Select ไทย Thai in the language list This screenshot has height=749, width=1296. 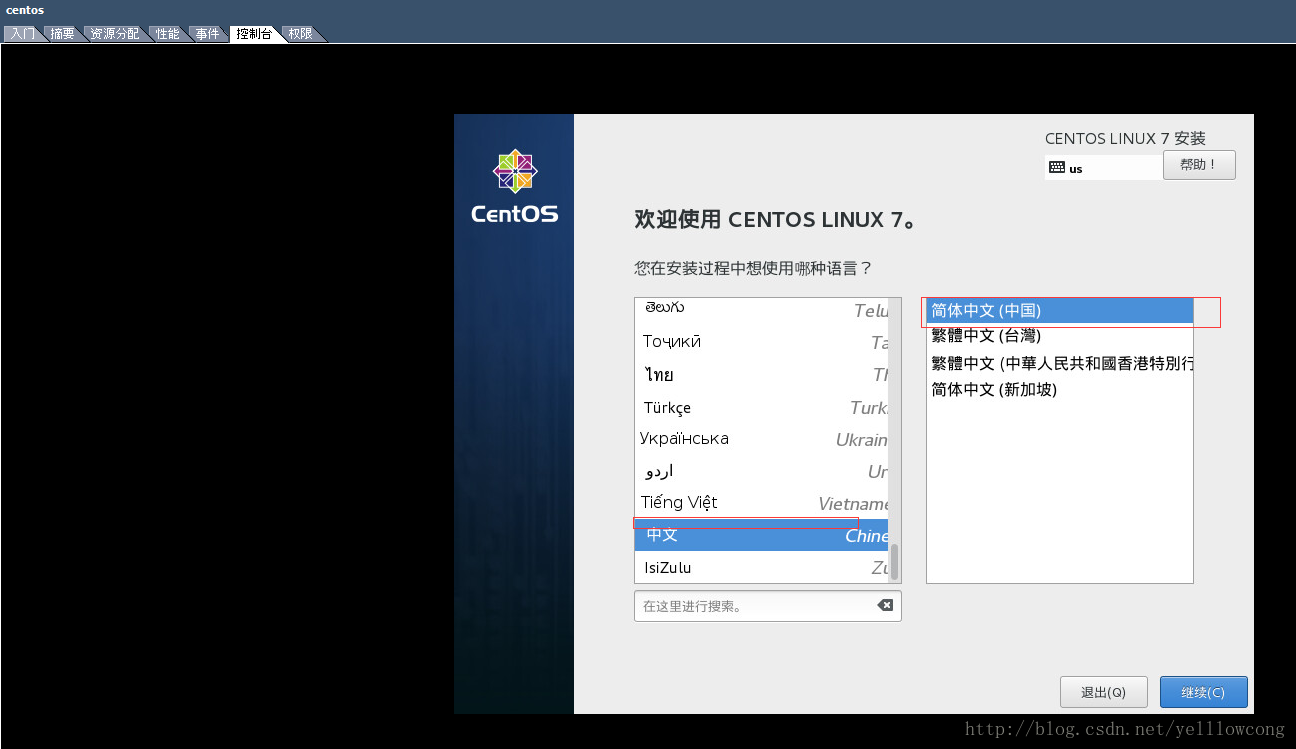click(x=762, y=374)
